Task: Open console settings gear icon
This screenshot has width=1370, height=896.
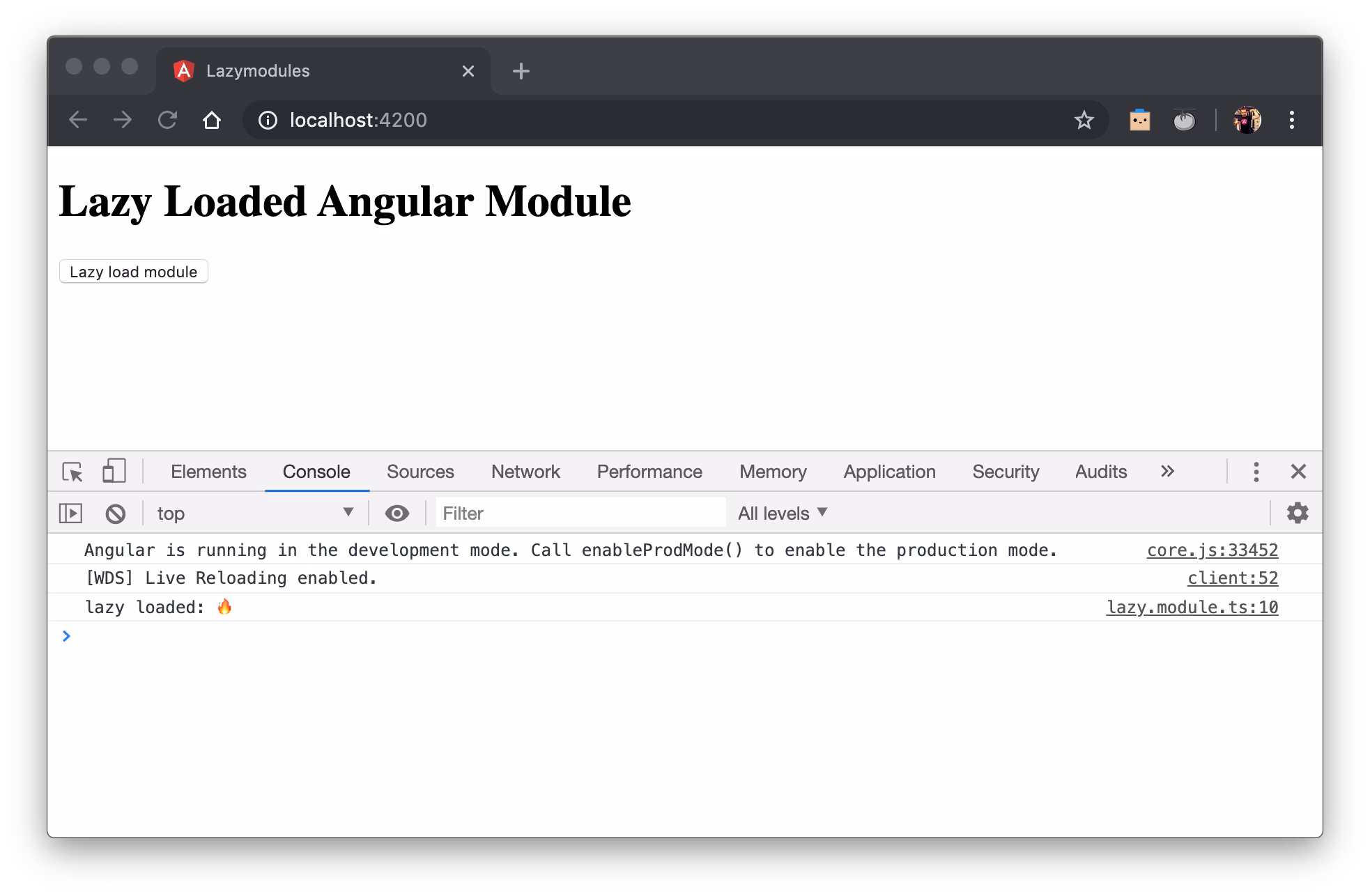Action: 1297,513
